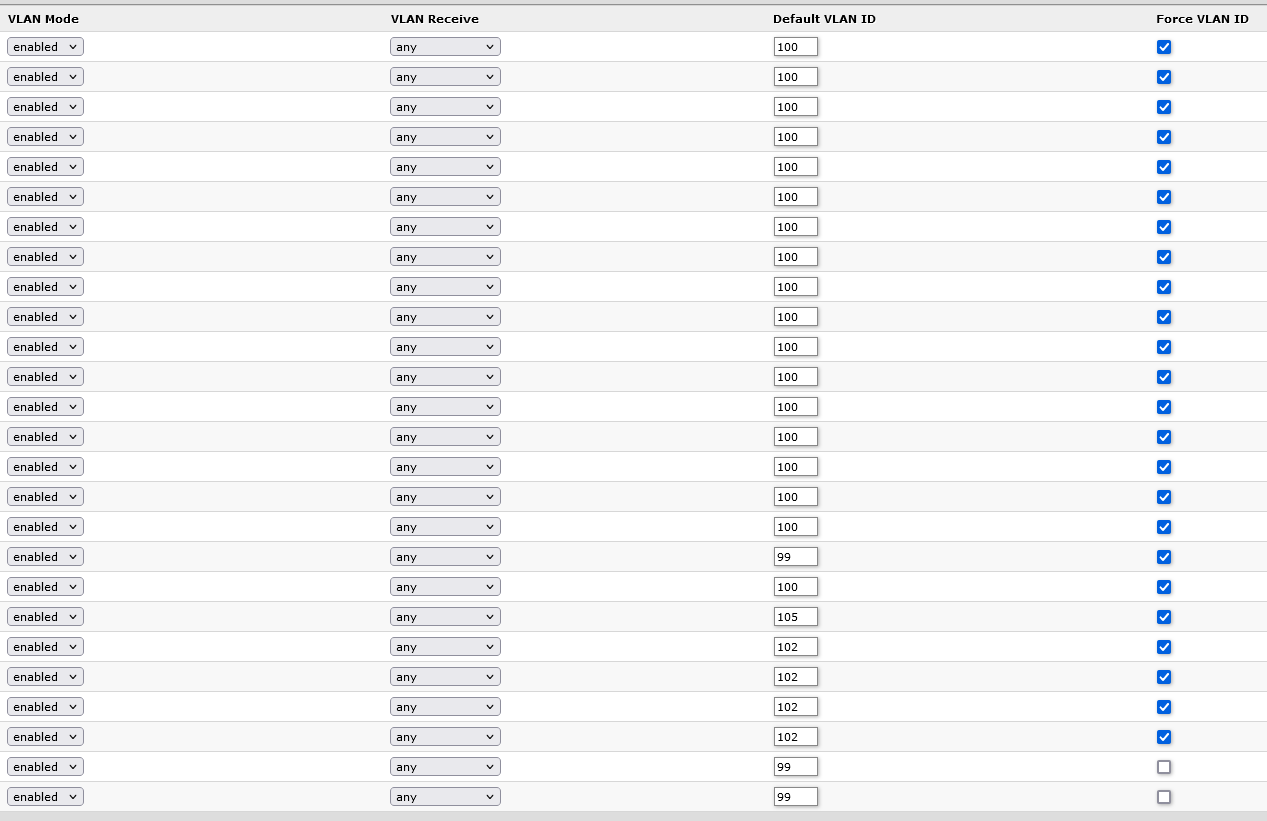Image resolution: width=1267 pixels, height=821 pixels.
Task: Click the last Default VLAN ID field showing 102
Action: pyautogui.click(x=796, y=737)
